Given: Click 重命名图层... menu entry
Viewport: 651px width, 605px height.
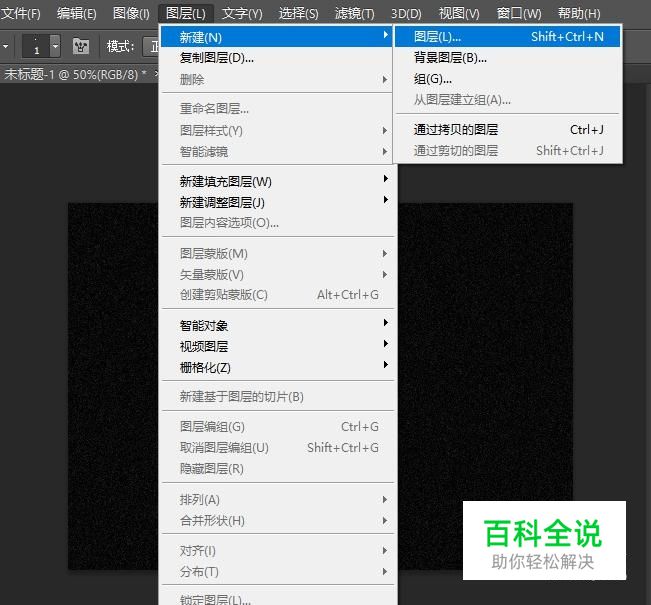Looking at the screenshot, I should click(x=277, y=109).
